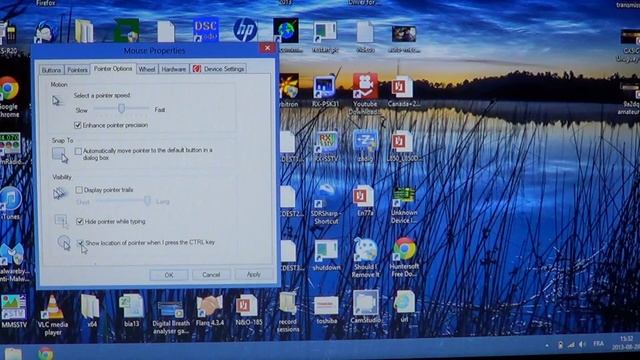Switch to the Buttons tab
The height and width of the screenshot is (360, 640).
pos(51,70)
